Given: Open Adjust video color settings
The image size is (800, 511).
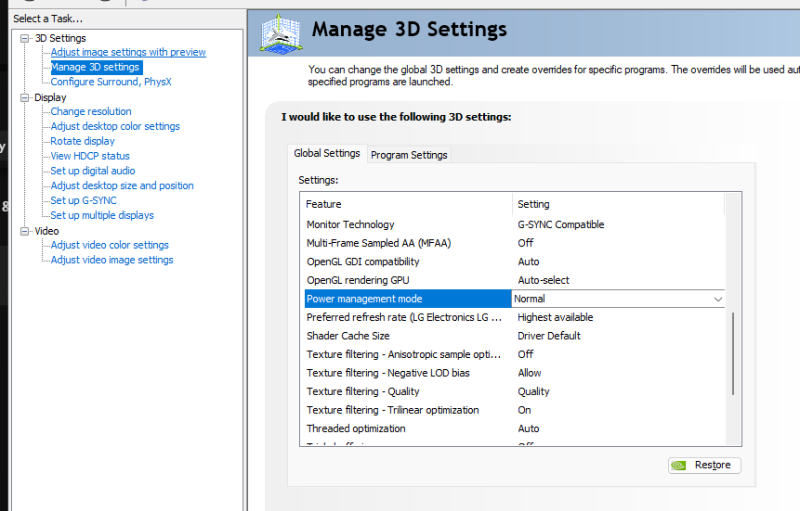Looking at the screenshot, I should click(x=110, y=245).
